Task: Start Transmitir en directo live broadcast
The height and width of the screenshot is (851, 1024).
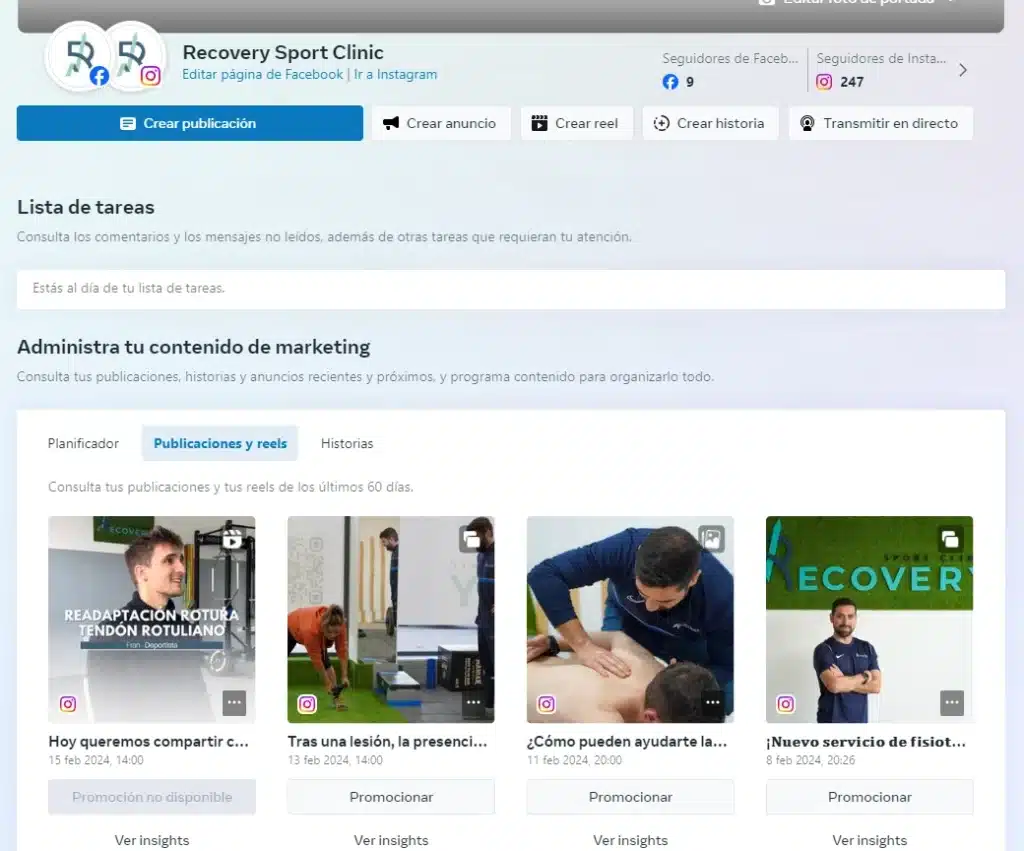Action: 880,123
